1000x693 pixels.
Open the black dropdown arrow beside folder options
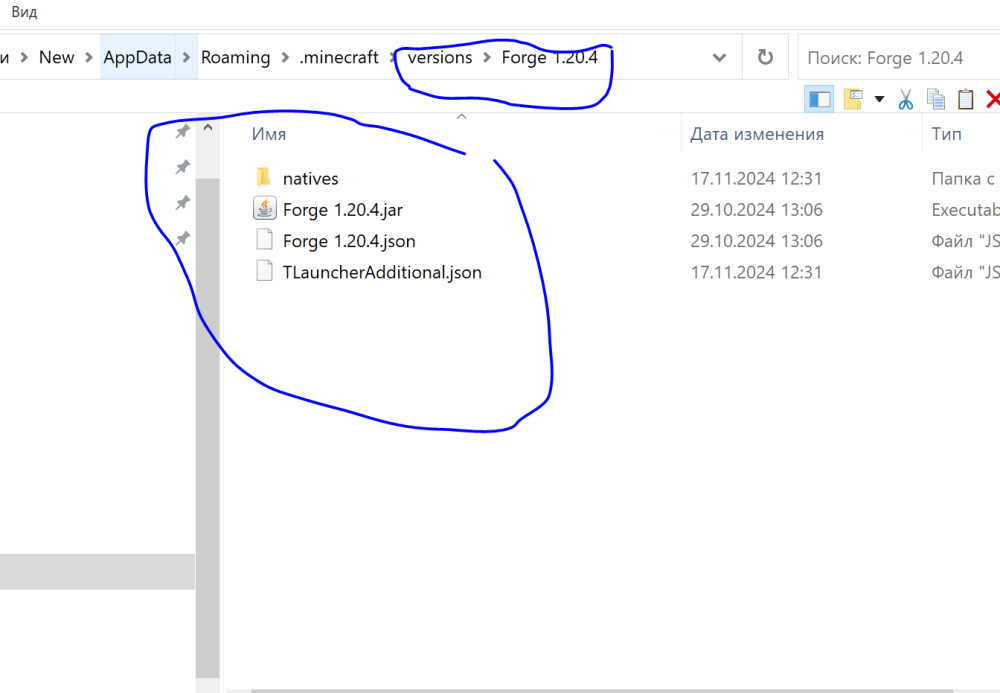(879, 99)
